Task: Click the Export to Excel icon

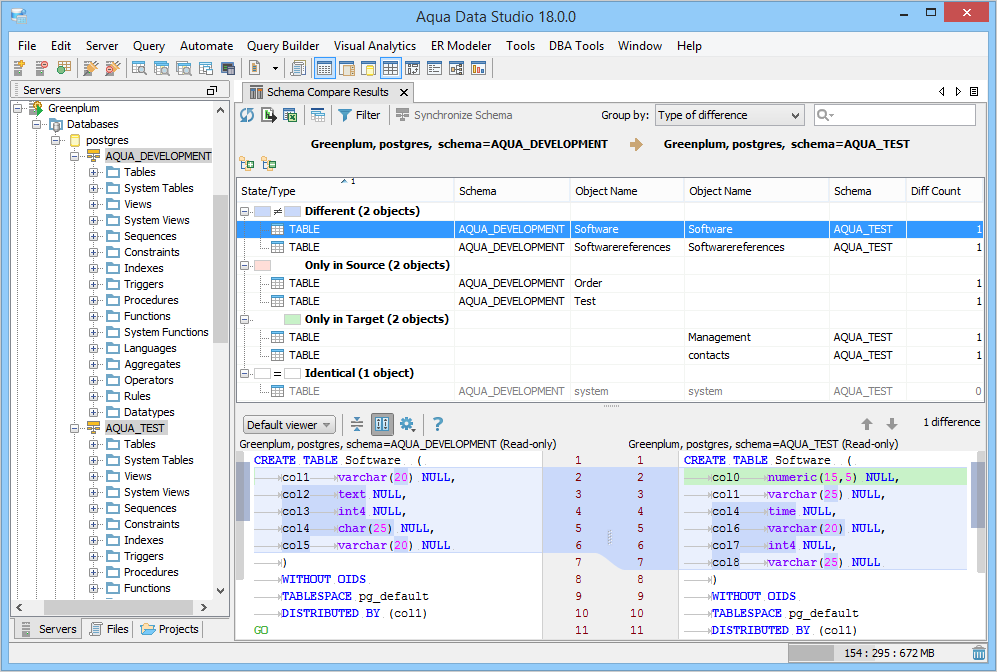Action: pyautogui.click(x=290, y=115)
